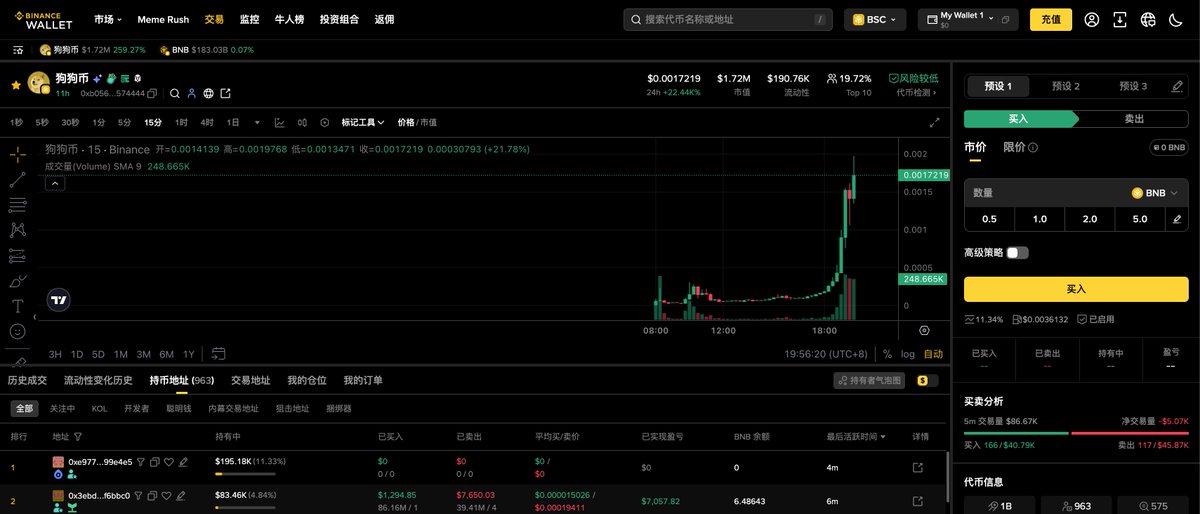This screenshot has height=514, width=1200.
Task: Click the magnifier search icon beside token address
Action: pyautogui.click(x=174, y=93)
